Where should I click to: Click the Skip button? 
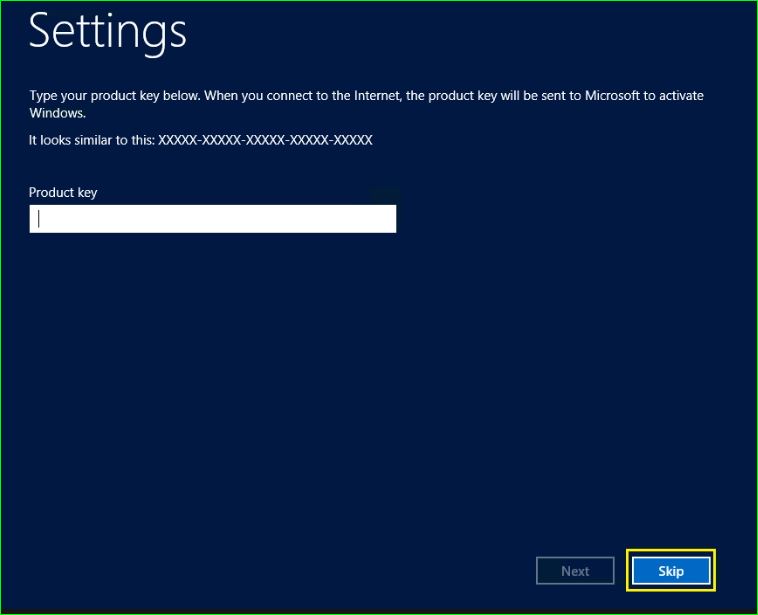tap(671, 571)
